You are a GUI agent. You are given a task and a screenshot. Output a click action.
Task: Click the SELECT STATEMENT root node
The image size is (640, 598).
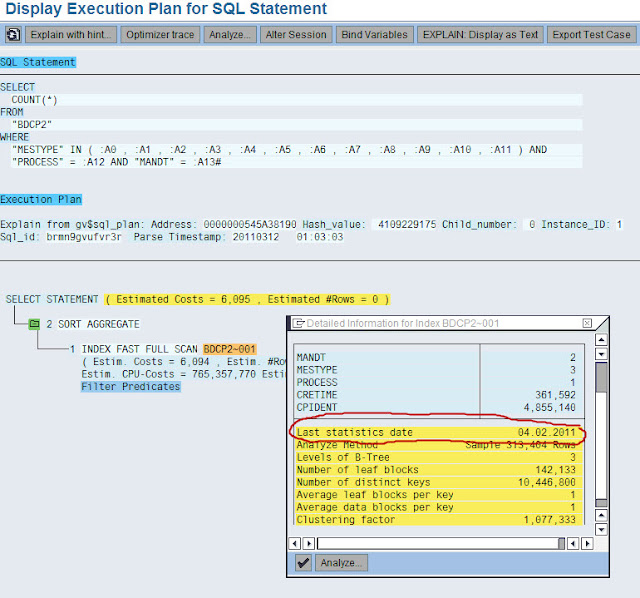click(x=52, y=299)
